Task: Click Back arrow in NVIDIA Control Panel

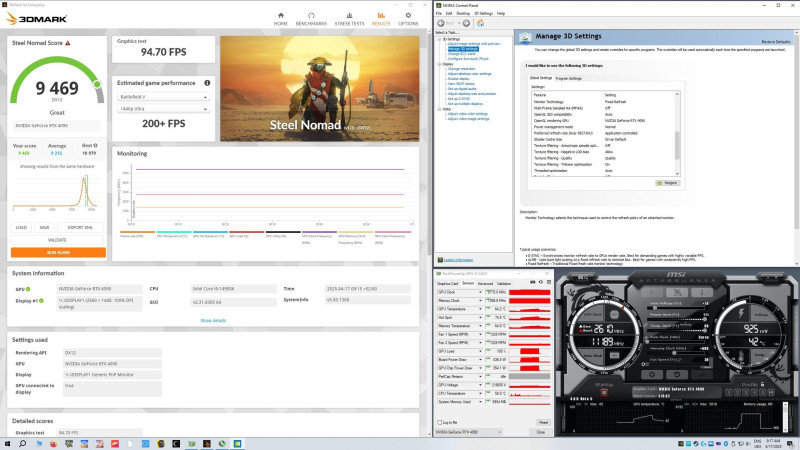Action: click(x=441, y=23)
